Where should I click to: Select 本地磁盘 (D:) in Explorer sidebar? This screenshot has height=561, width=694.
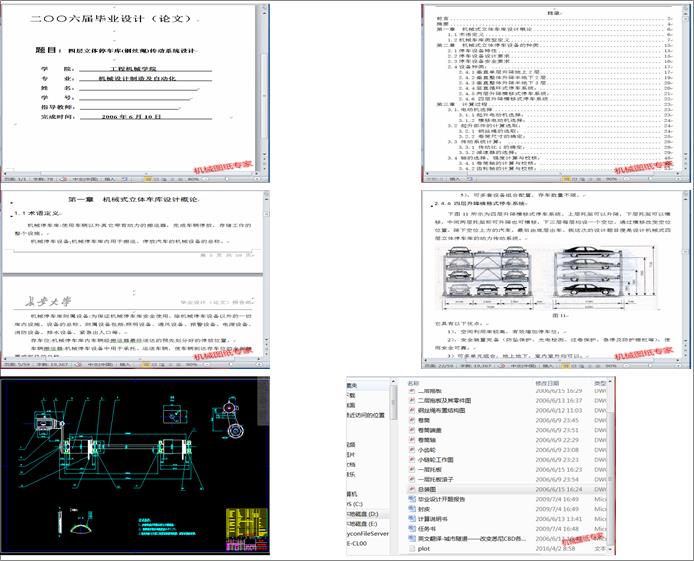(362, 514)
